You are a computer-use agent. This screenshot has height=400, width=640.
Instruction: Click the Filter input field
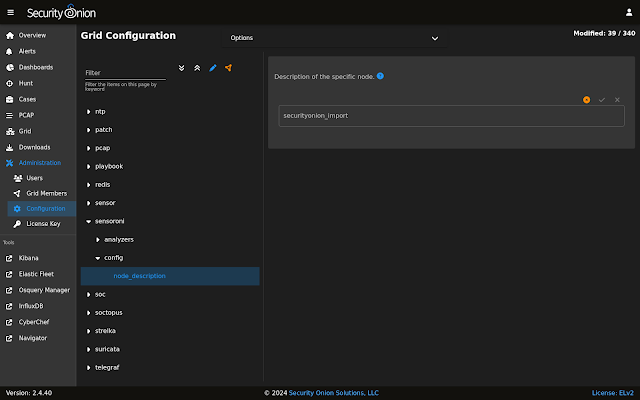(125, 73)
